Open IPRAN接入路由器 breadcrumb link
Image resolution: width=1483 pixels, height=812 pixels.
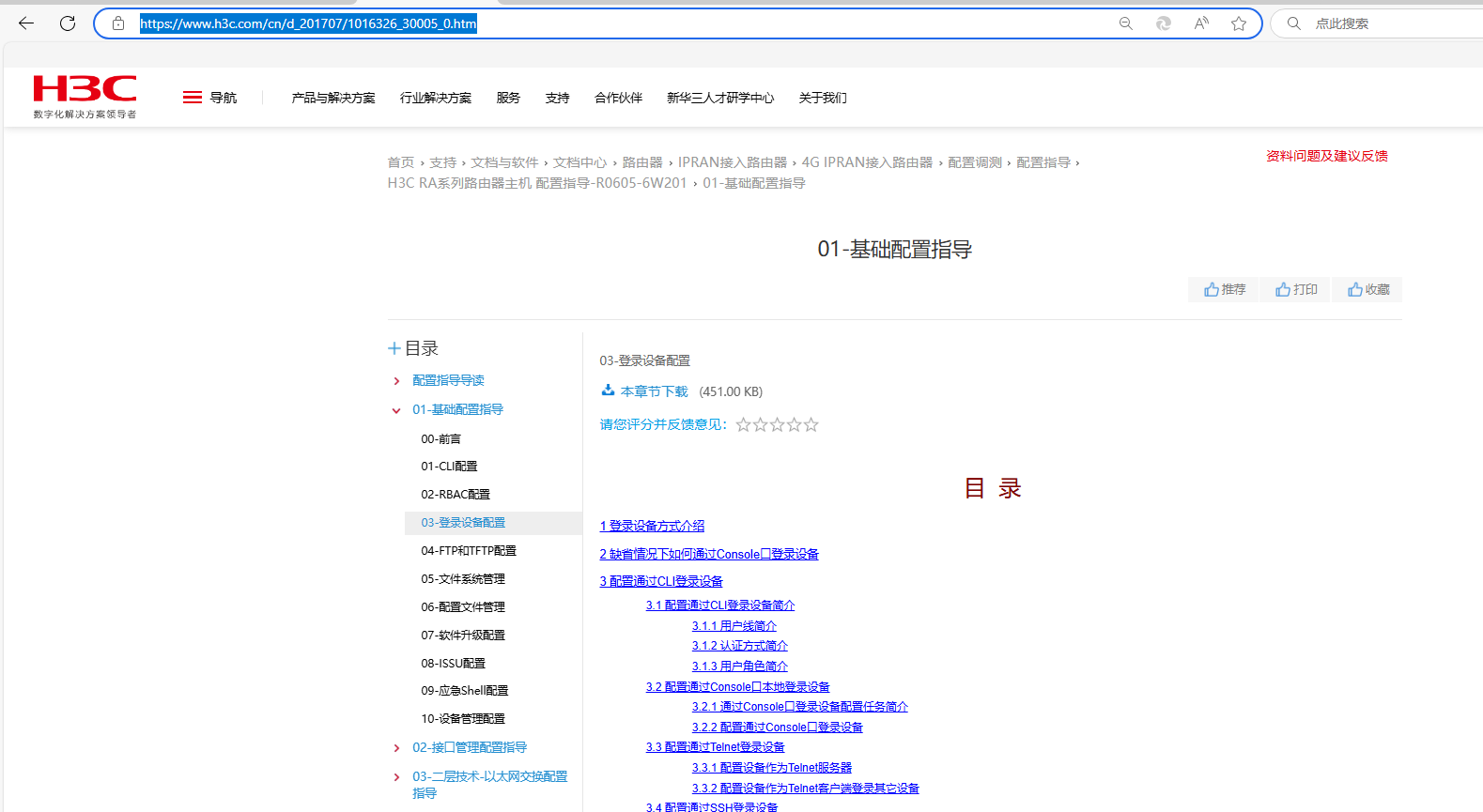pyautogui.click(x=733, y=162)
